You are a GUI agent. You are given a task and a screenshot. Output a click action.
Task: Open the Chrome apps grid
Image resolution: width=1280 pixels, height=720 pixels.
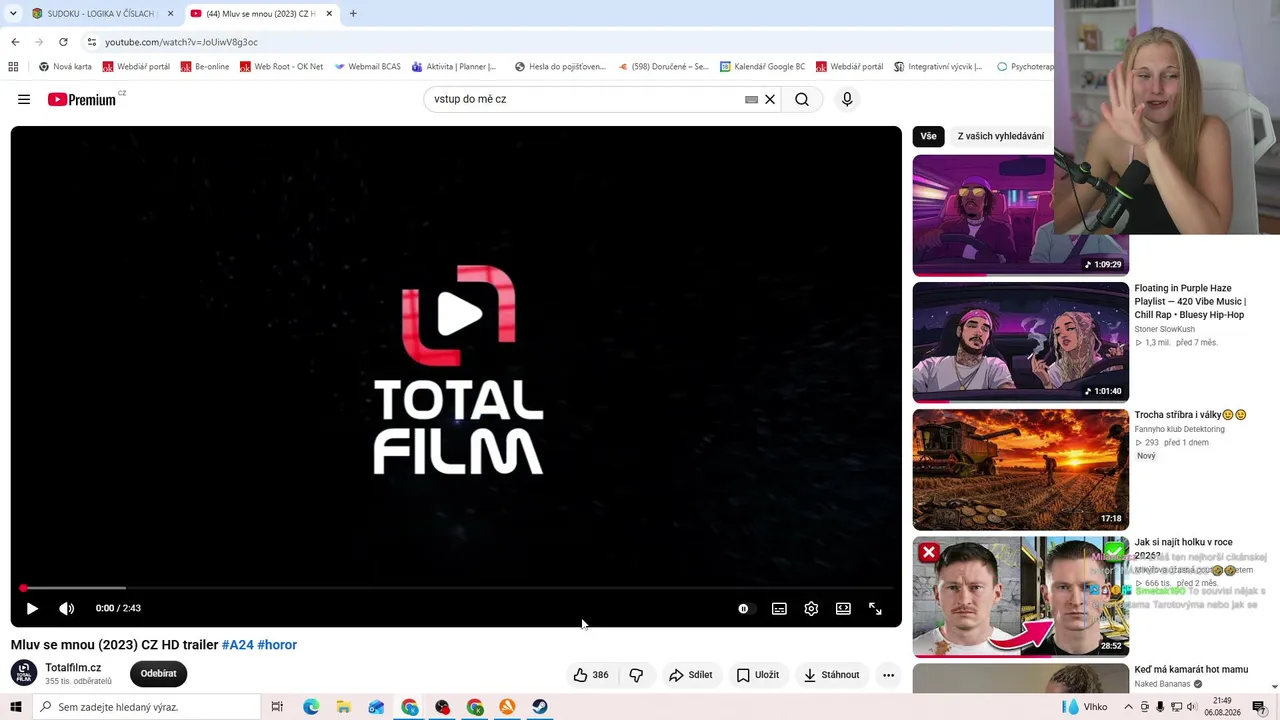pos(13,67)
